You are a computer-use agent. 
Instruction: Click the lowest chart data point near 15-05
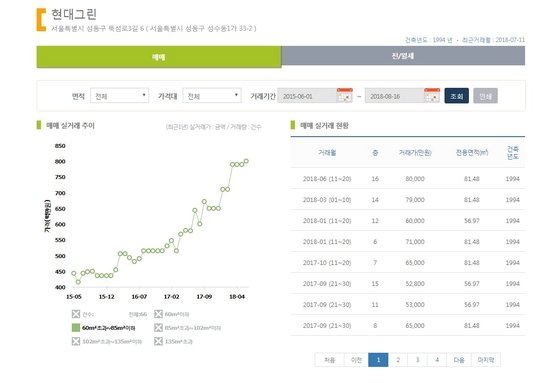point(78,282)
